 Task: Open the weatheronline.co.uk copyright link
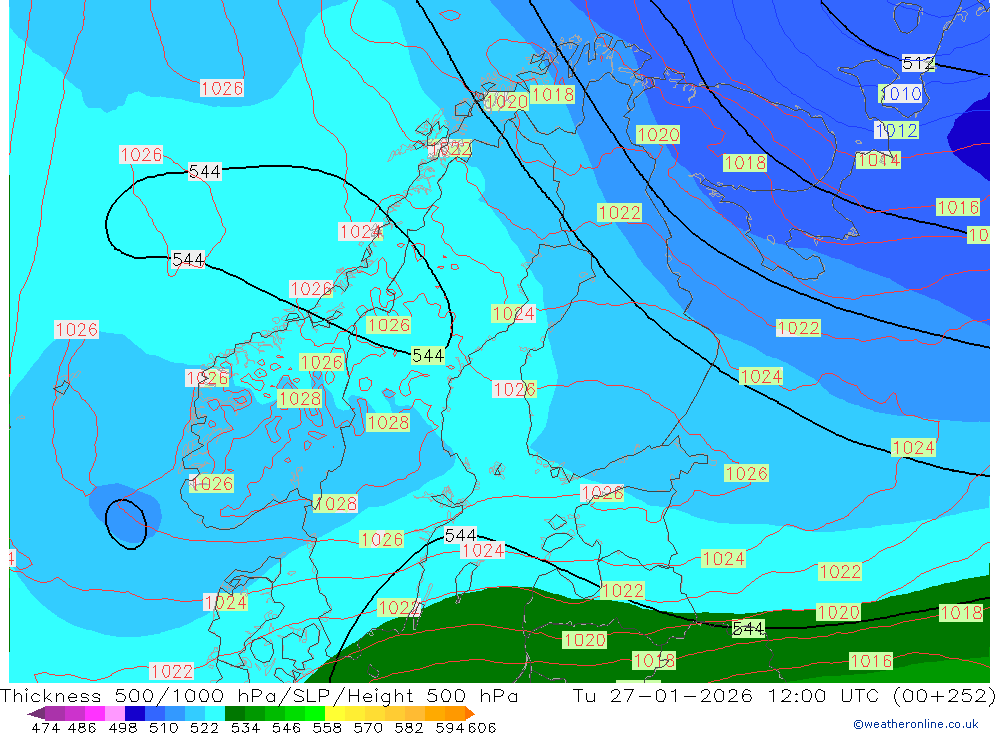click(x=915, y=724)
